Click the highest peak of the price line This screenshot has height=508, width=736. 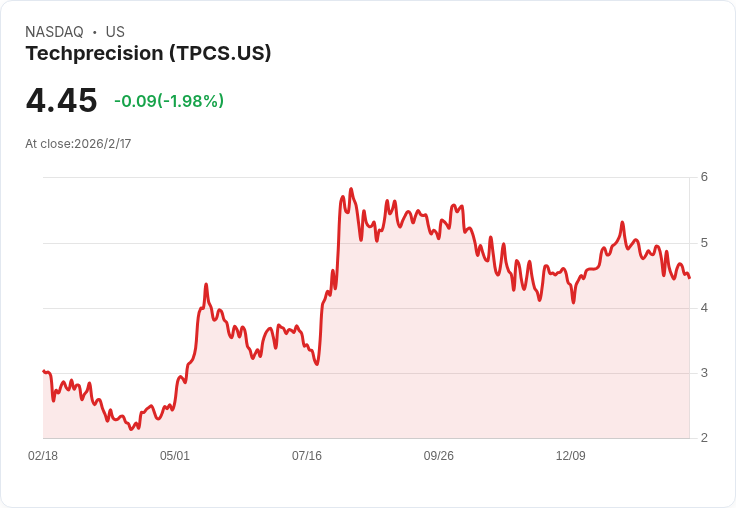[x=351, y=189]
